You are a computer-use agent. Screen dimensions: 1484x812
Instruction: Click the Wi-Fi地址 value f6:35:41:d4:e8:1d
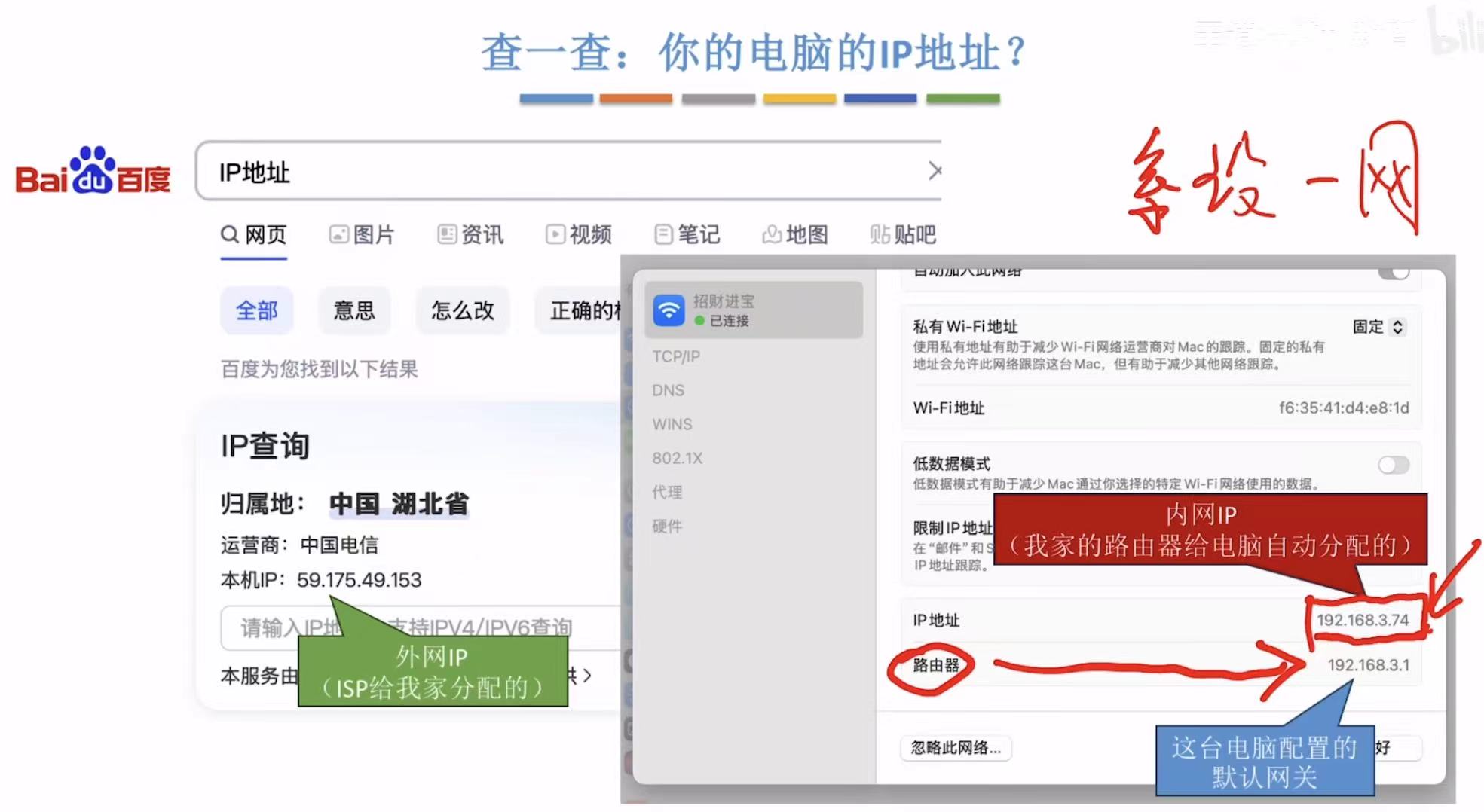pos(1344,408)
